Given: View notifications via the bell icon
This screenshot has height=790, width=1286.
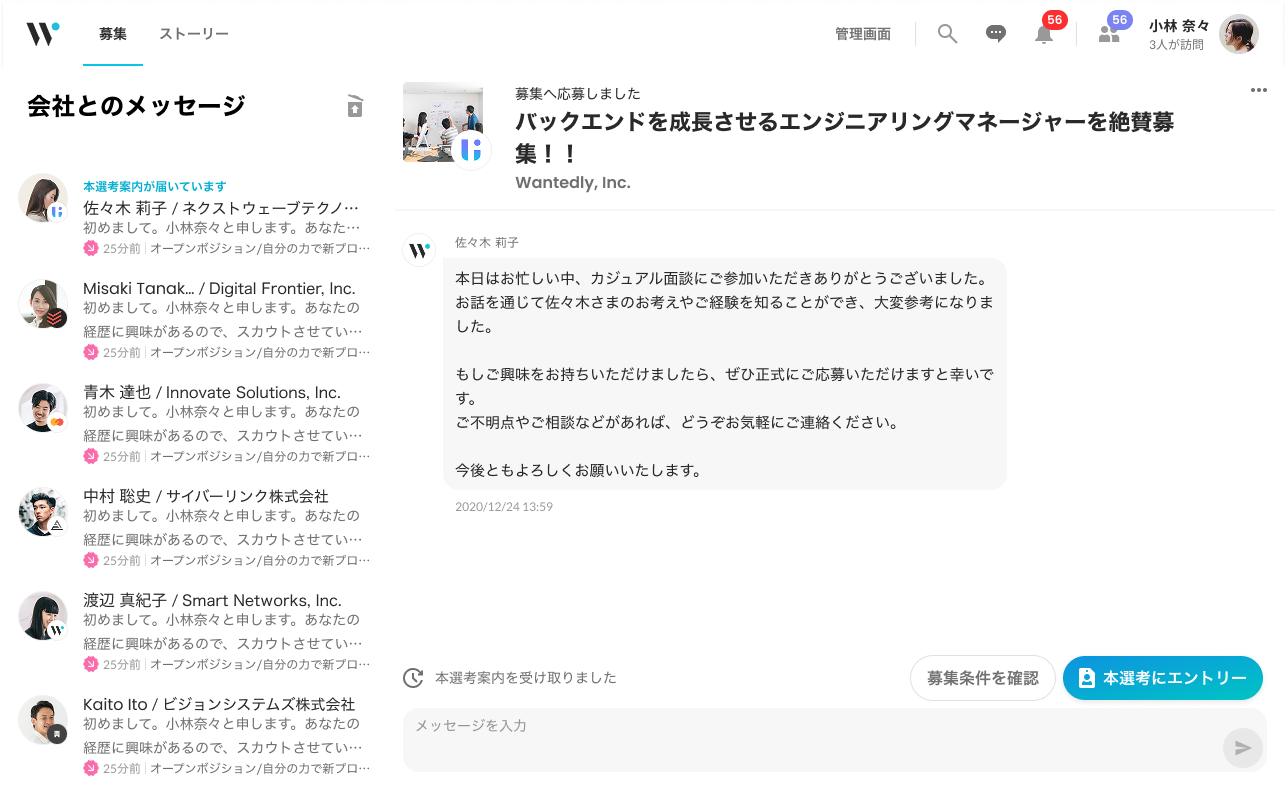Looking at the screenshot, I should point(1044,35).
